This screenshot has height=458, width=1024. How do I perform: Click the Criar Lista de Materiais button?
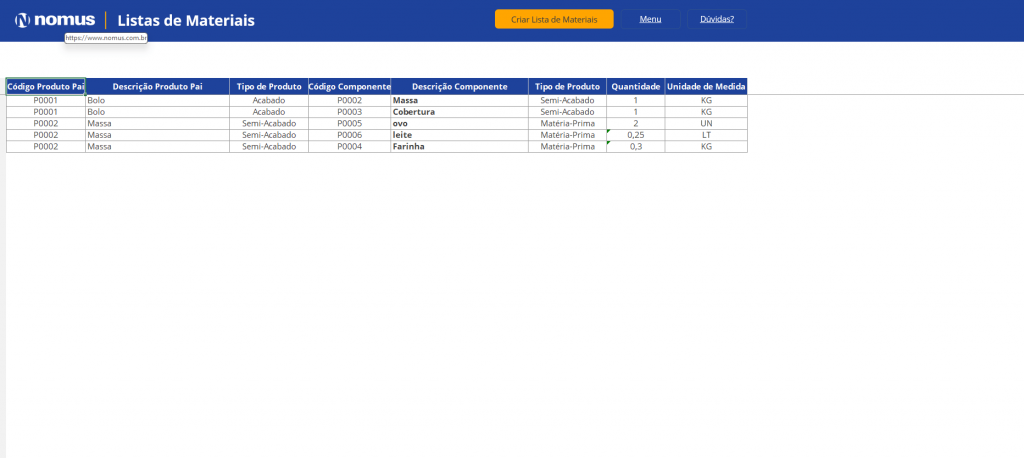(554, 19)
